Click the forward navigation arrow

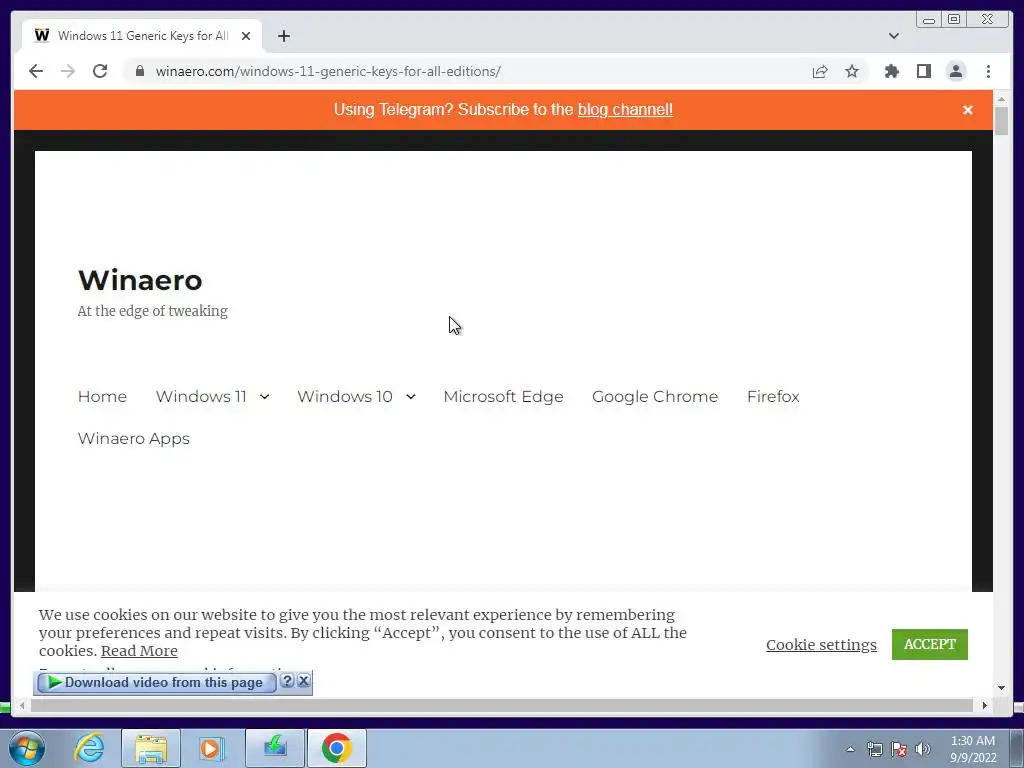tap(68, 71)
